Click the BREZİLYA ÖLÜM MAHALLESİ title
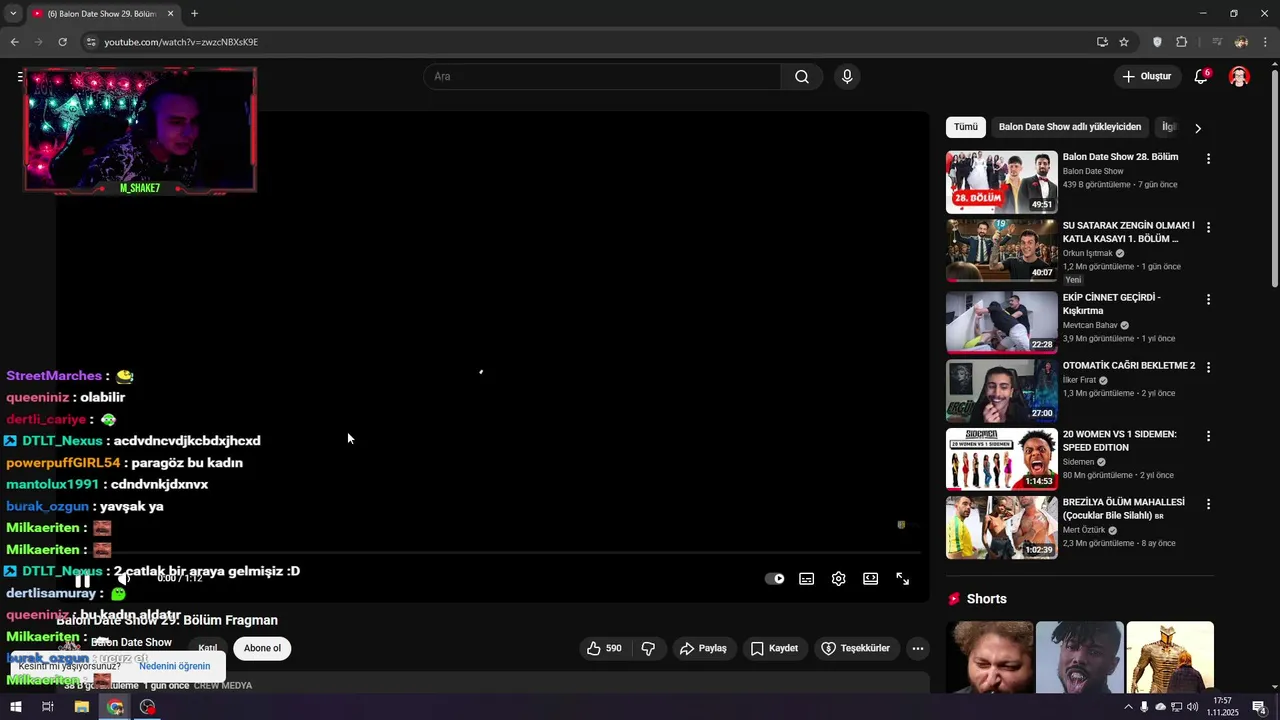 pos(1123,509)
